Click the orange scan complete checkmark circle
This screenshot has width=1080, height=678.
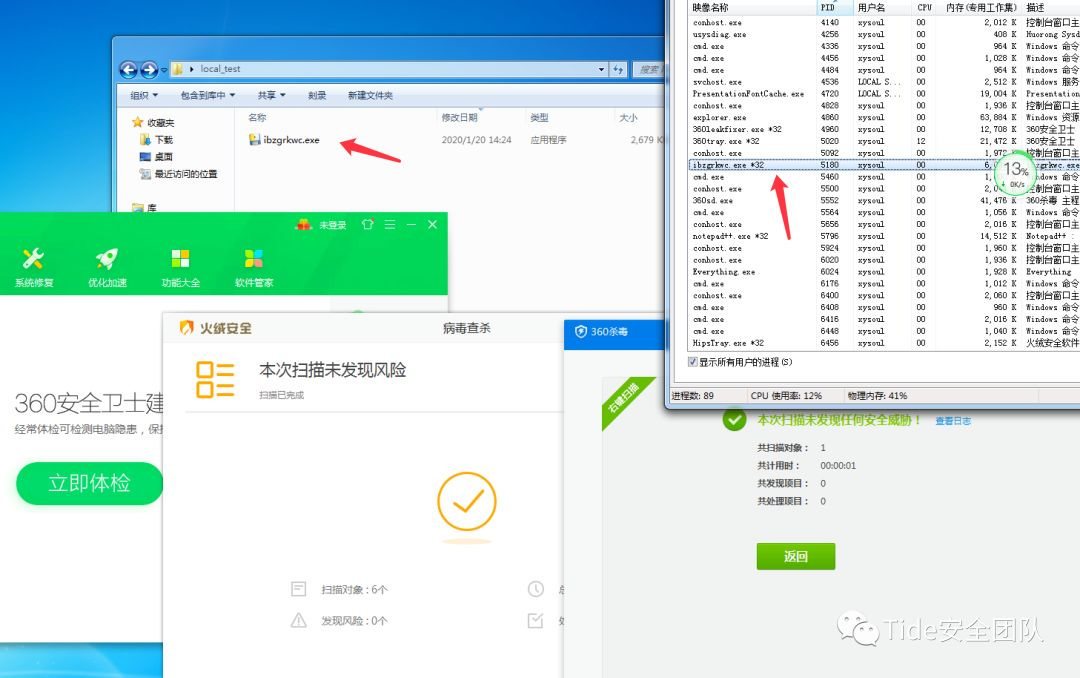coord(467,501)
